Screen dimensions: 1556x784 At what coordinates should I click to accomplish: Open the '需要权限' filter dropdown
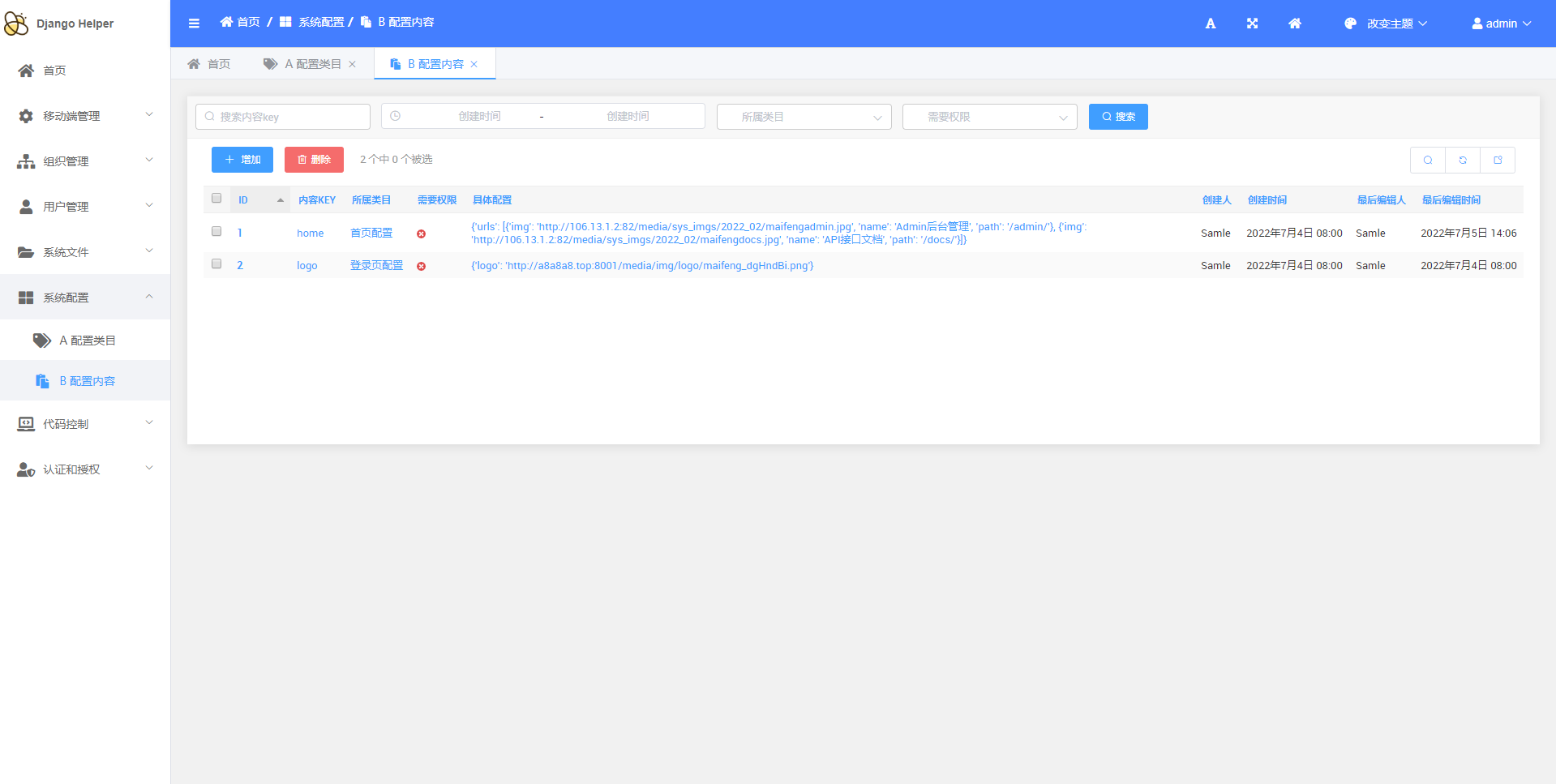(989, 117)
